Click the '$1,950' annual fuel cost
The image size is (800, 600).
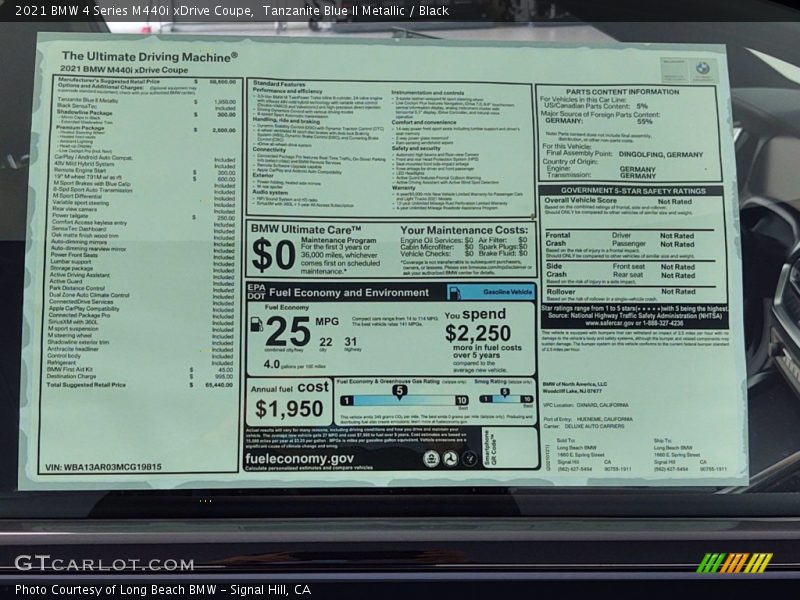pos(289,409)
